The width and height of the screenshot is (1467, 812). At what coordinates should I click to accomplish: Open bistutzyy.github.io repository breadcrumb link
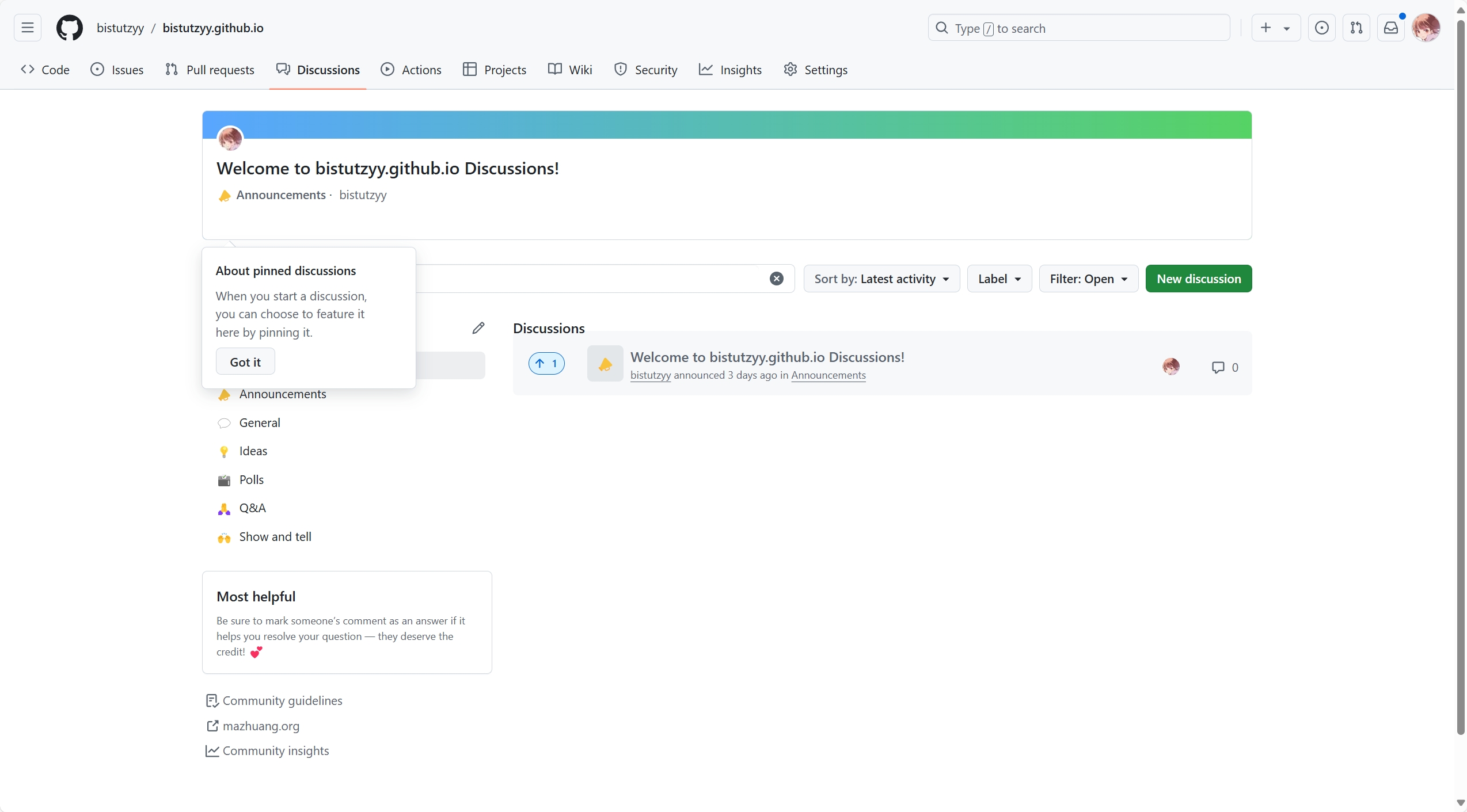(213, 28)
